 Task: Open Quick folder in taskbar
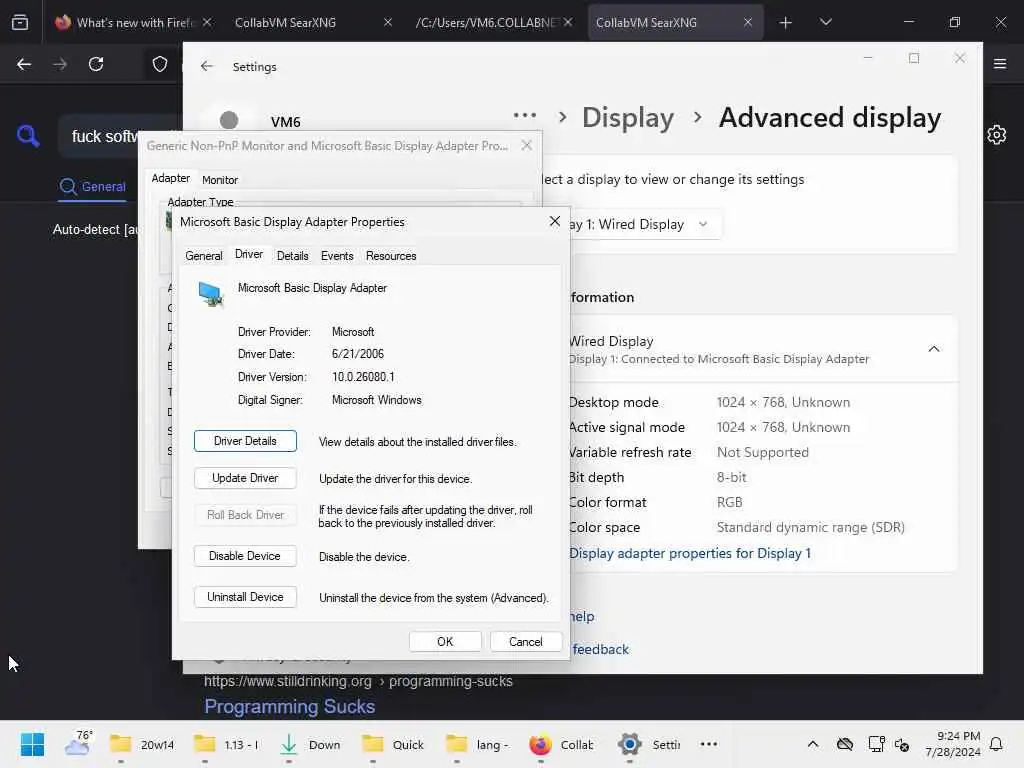(393, 744)
